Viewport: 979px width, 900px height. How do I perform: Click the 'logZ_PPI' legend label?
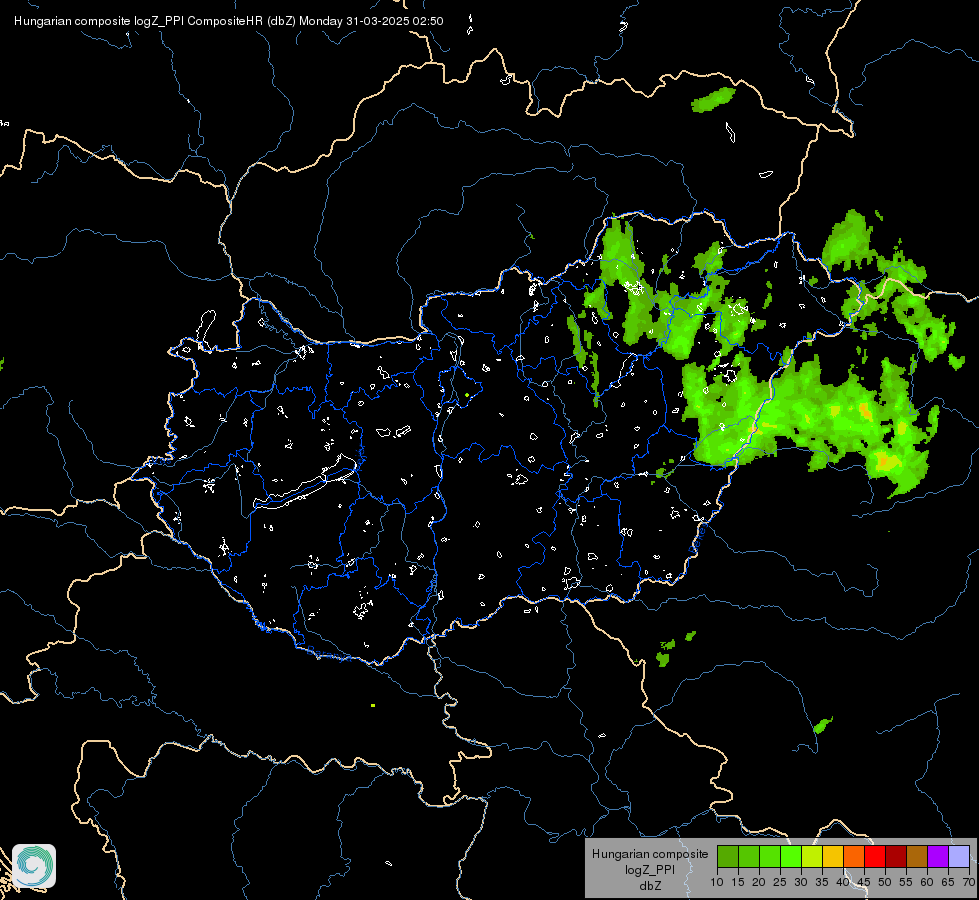pos(650,870)
